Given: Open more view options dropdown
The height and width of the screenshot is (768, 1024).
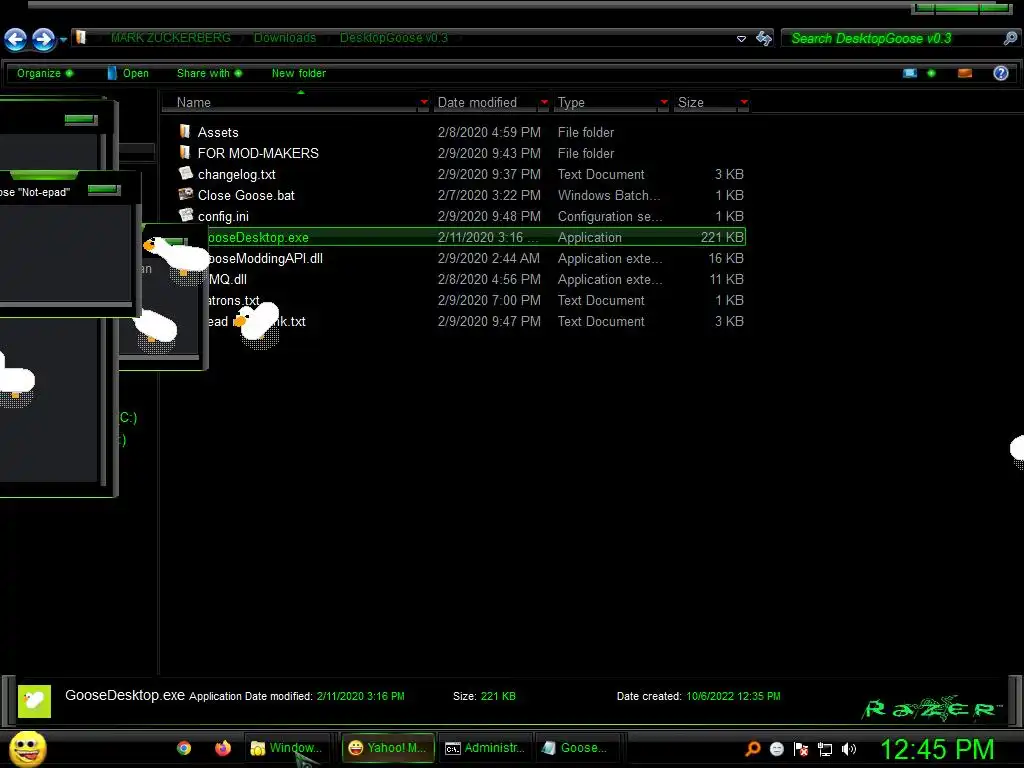Looking at the screenshot, I should pos(931,73).
